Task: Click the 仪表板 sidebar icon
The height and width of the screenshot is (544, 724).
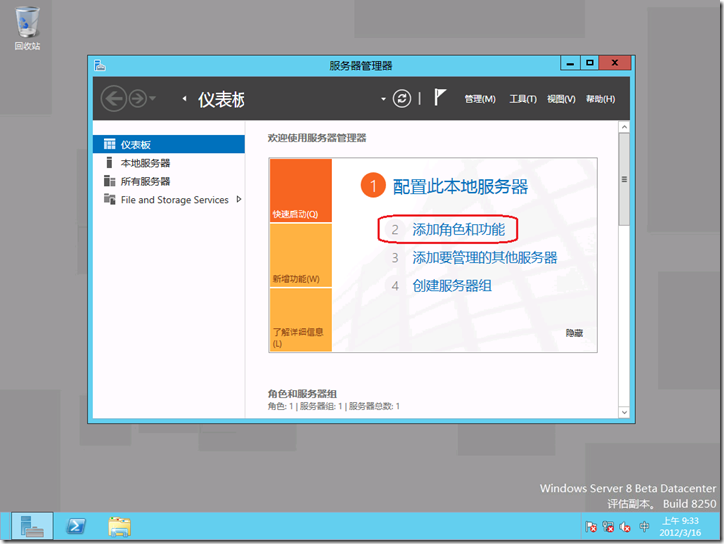Action: 109,144
